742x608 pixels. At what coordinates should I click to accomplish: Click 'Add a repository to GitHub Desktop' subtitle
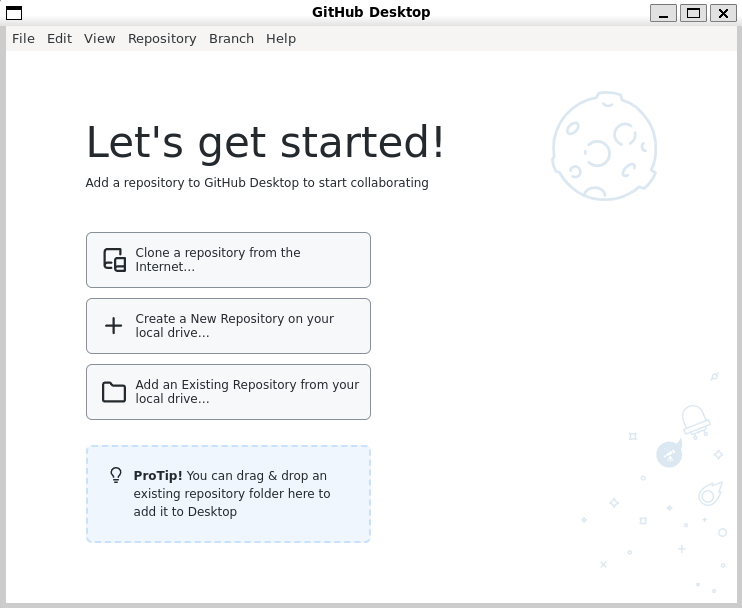tap(257, 183)
